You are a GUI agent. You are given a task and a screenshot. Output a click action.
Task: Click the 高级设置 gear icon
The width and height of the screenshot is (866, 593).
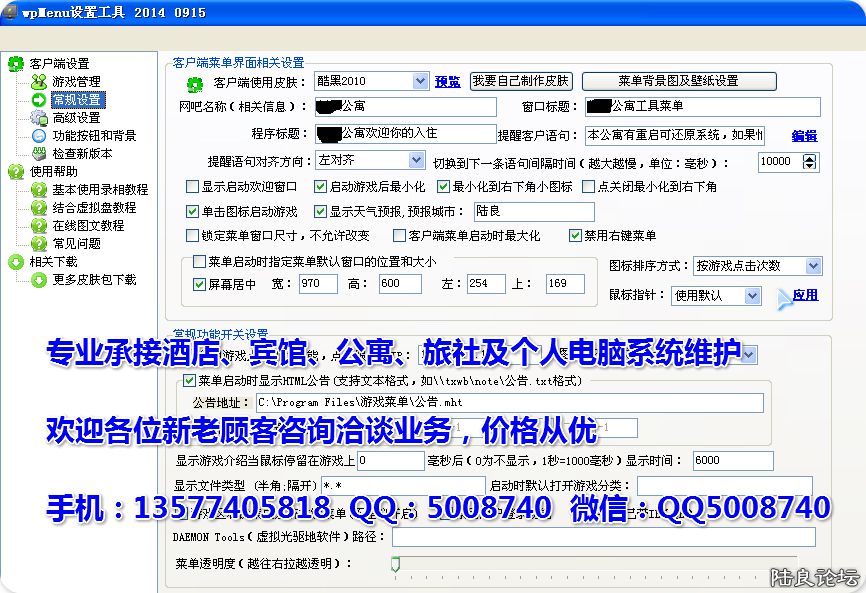point(39,117)
